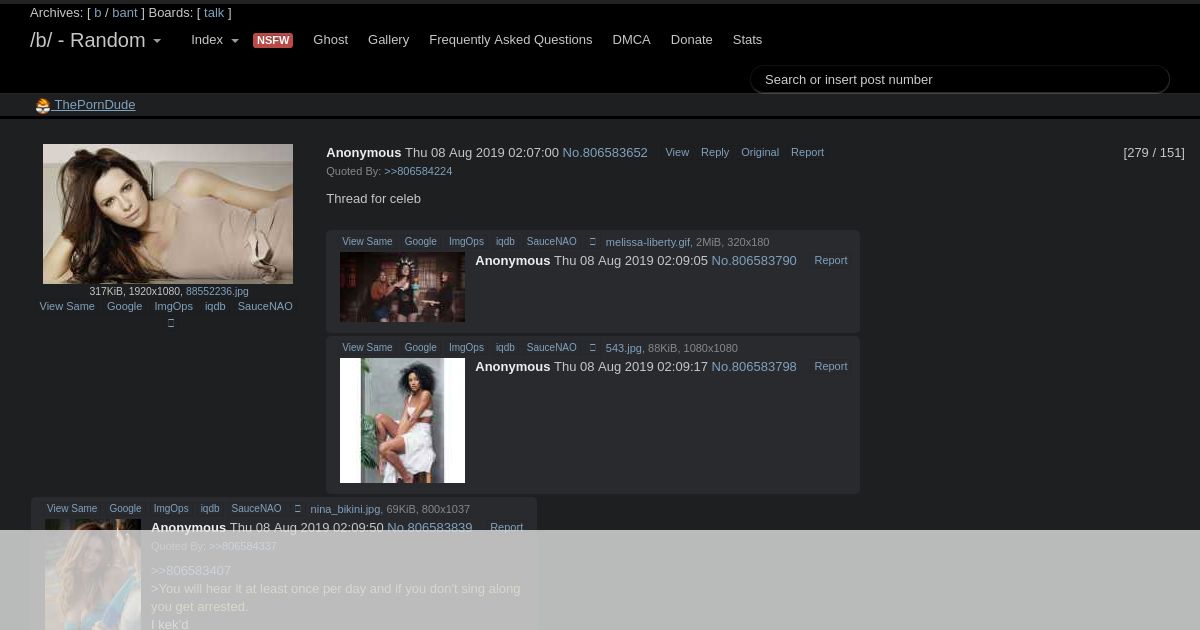Open the Donate page

(691, 40)
